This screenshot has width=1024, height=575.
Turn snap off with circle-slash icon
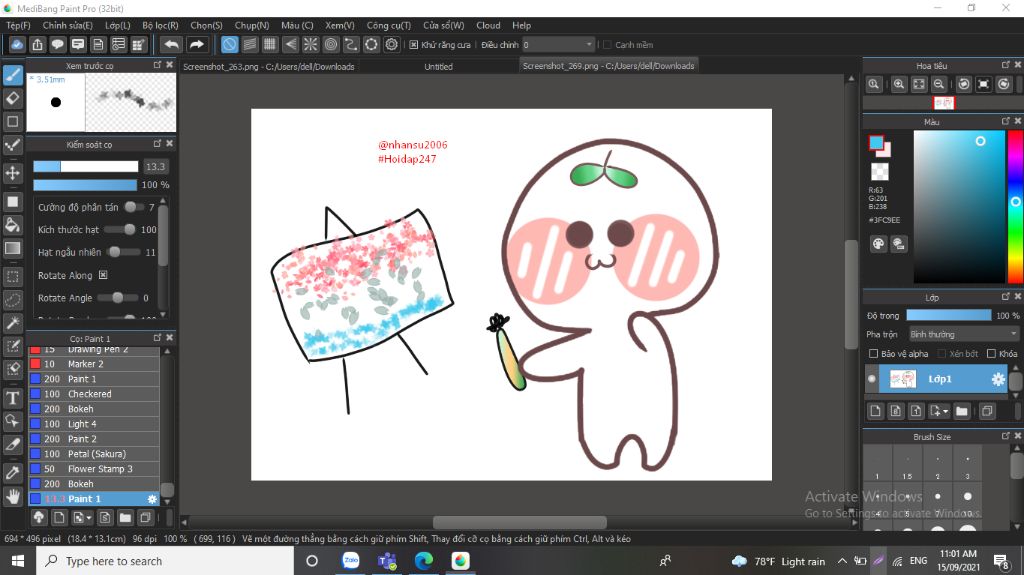click(x=229, y=44)
